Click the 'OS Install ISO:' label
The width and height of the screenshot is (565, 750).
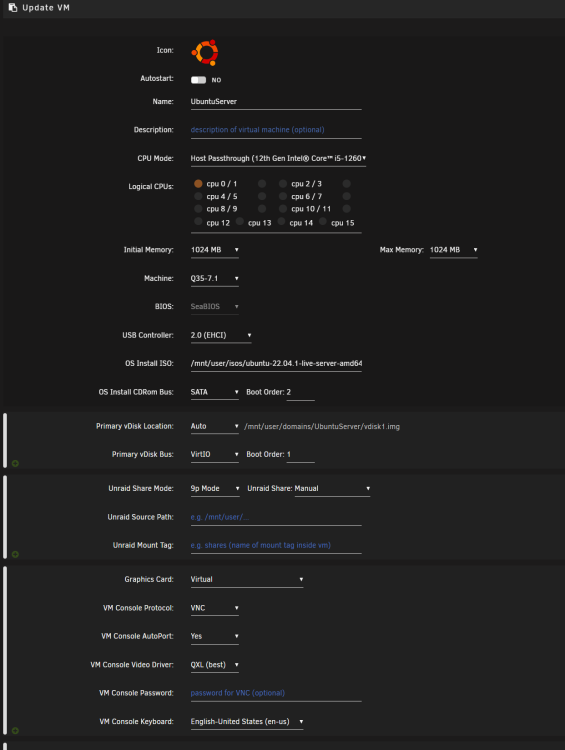coord(149,364)
